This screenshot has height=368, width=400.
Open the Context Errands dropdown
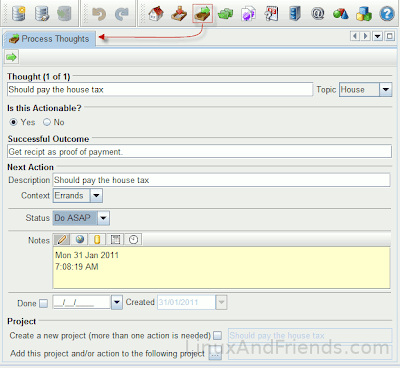[x=96, y=196]
